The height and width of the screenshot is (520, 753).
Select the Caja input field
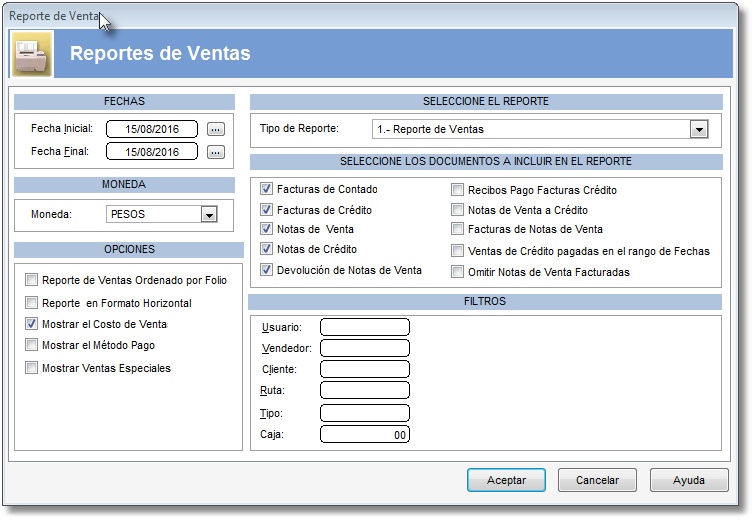pos(365,435)
